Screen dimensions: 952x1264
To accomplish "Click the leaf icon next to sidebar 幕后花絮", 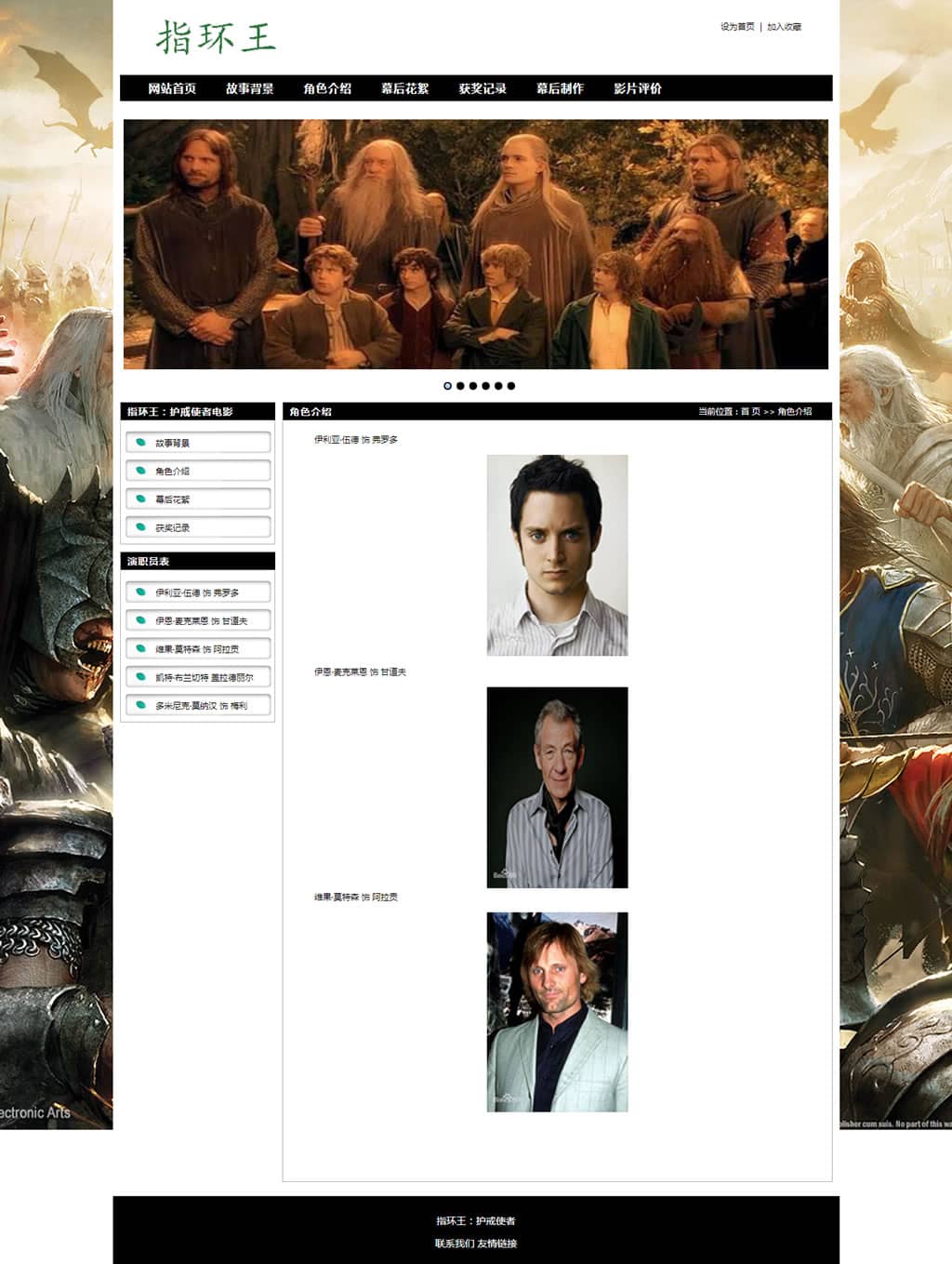I will coord(141,499).
